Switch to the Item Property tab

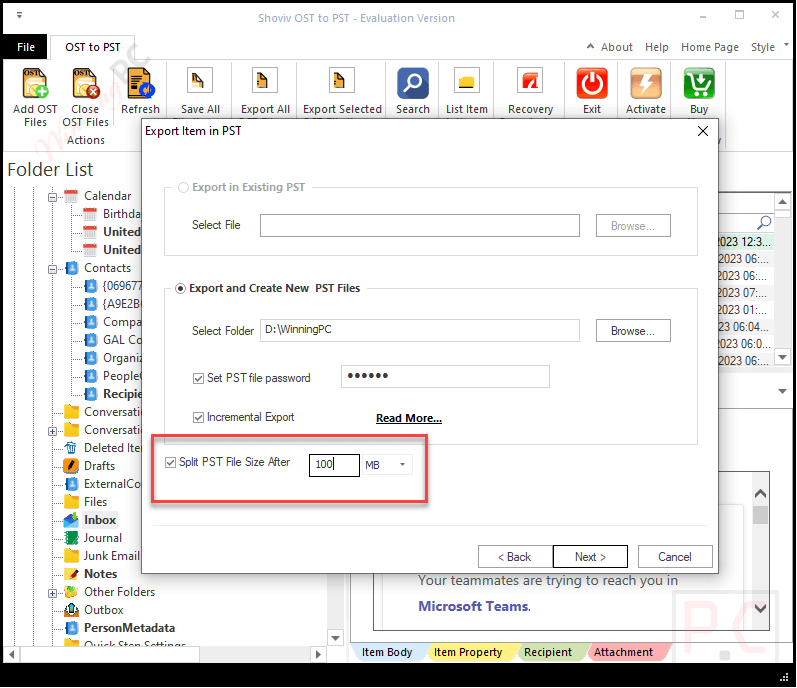click(468, 652)
